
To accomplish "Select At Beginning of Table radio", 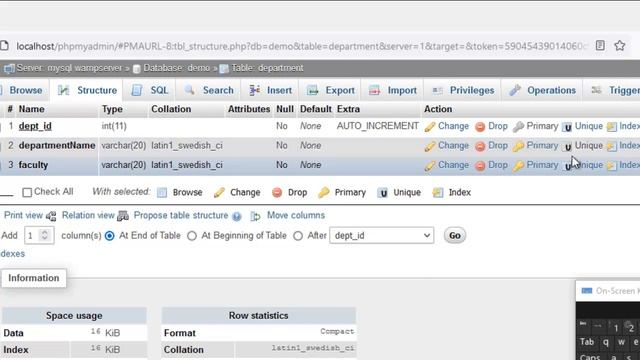I will click(x=192, y=236).
